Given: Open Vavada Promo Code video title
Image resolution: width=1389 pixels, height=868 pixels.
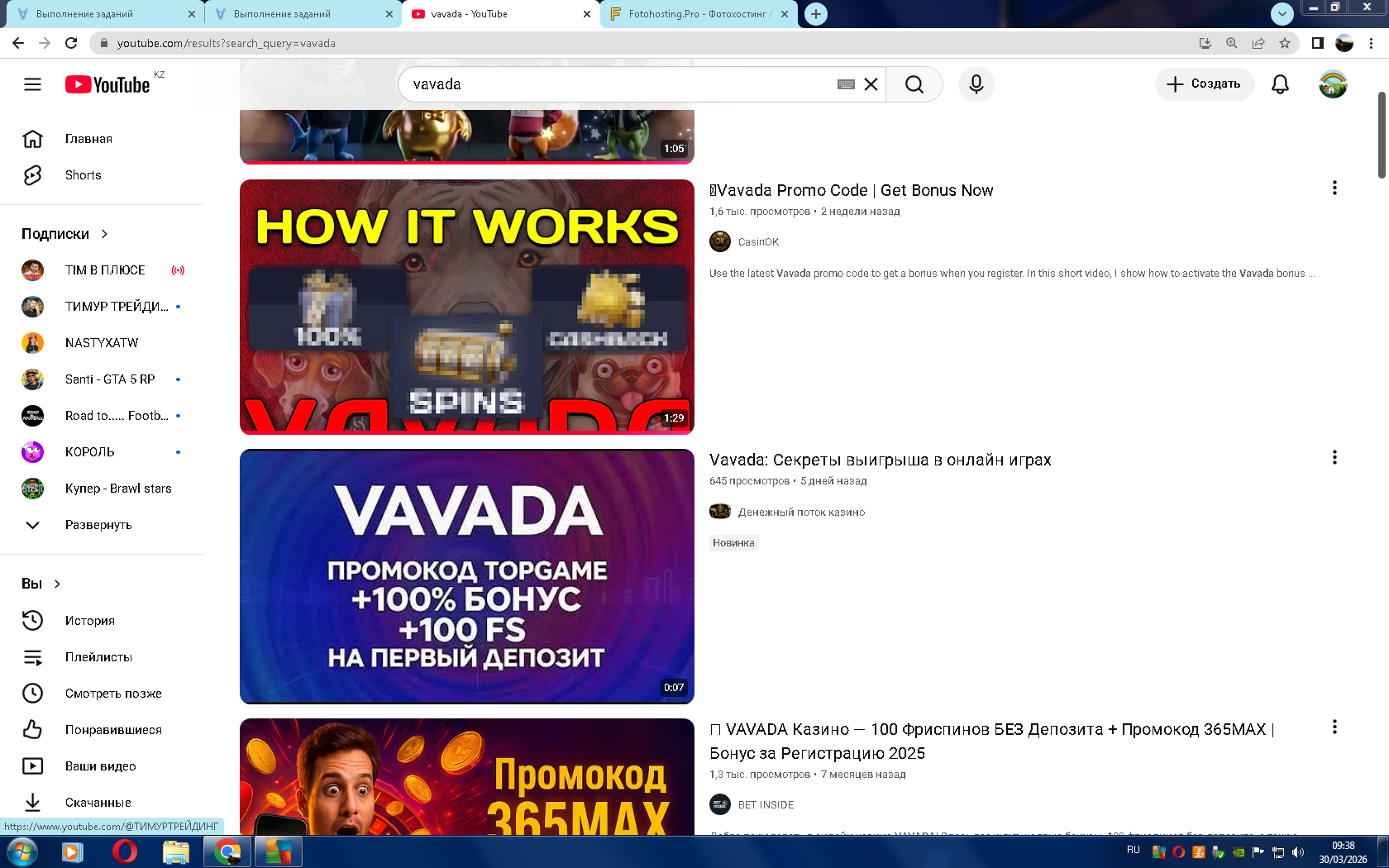Looking at the screenshot, I should tap(852, 190).
